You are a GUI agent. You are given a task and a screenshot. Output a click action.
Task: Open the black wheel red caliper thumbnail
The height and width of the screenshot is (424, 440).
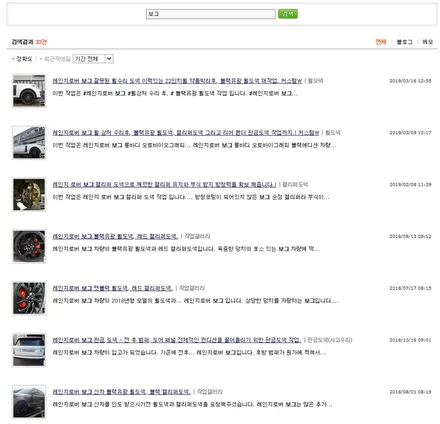[29, 246]
